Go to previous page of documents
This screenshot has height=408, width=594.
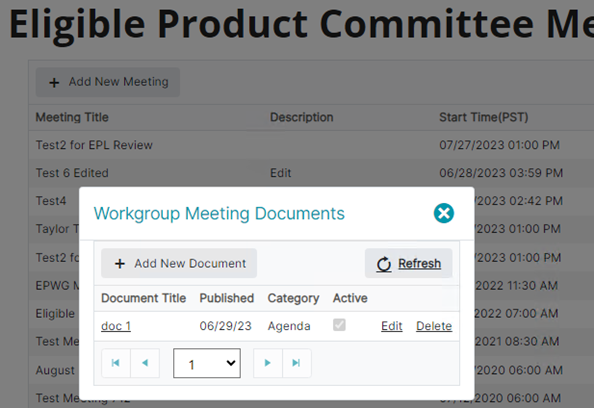coord(145,363)
